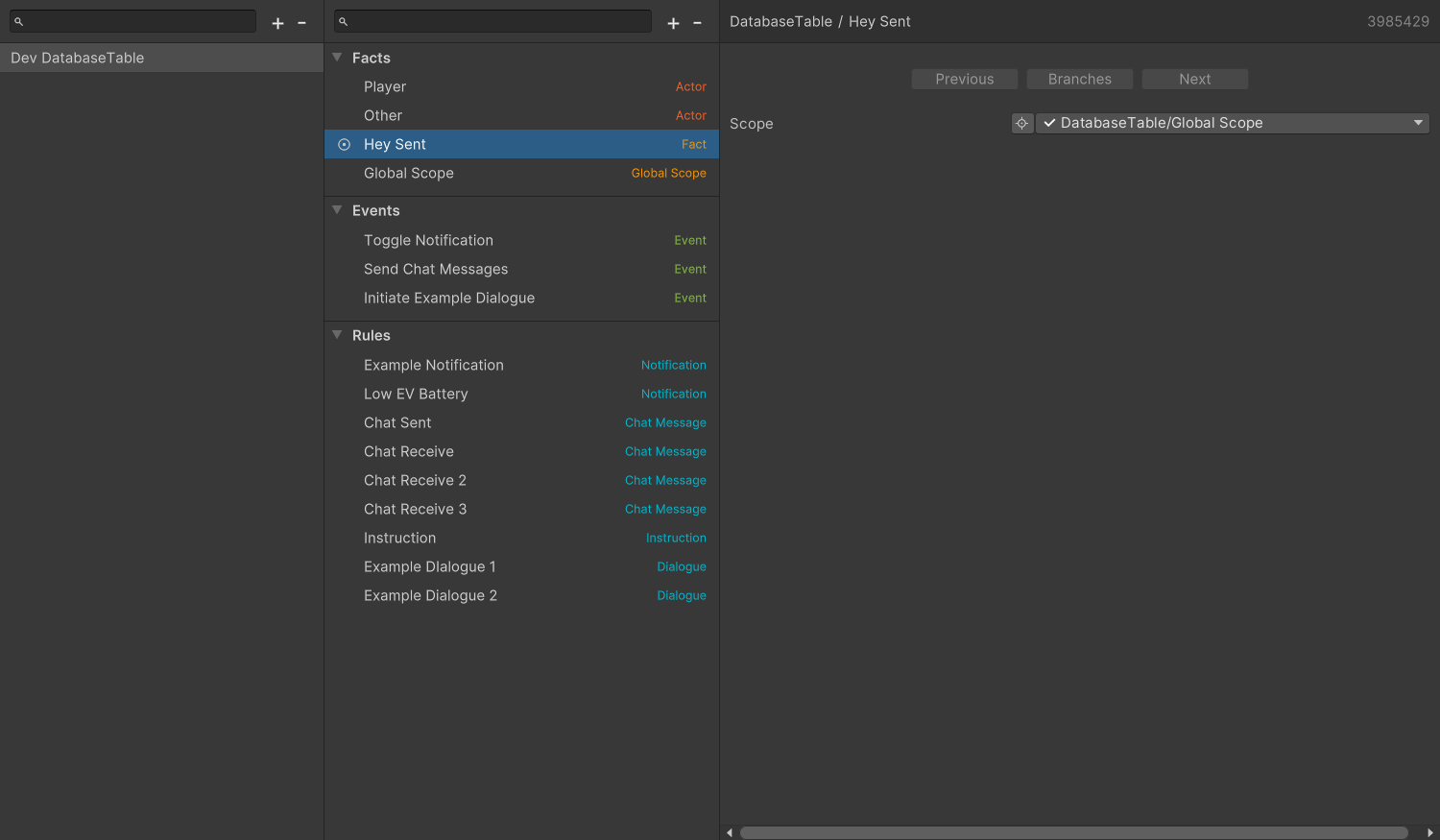Screen dimensions: 1440x840
Task: Select the Initiate Example Dialogue event
Action: point(521,298)
